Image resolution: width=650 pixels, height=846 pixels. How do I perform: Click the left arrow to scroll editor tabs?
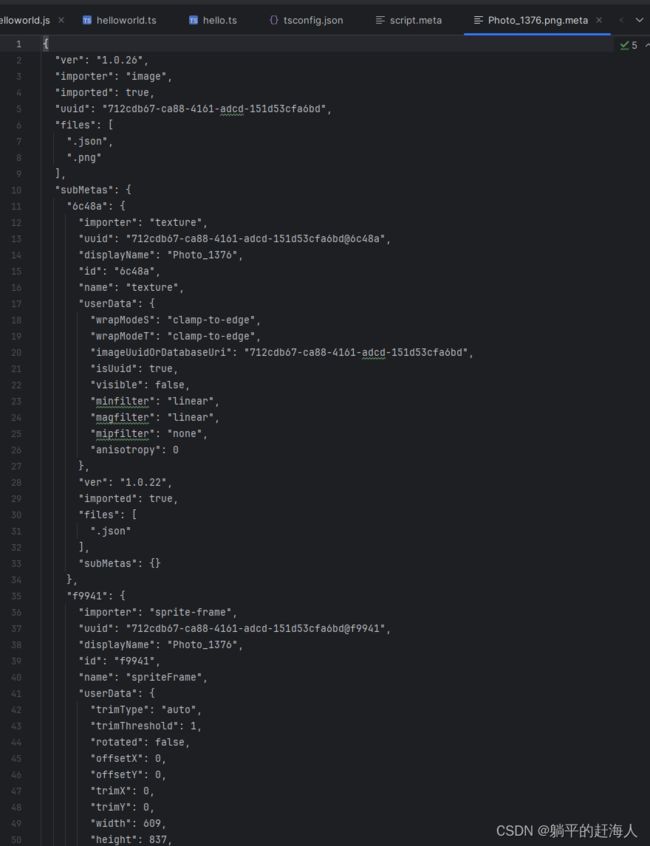click(x=621, y=21)
